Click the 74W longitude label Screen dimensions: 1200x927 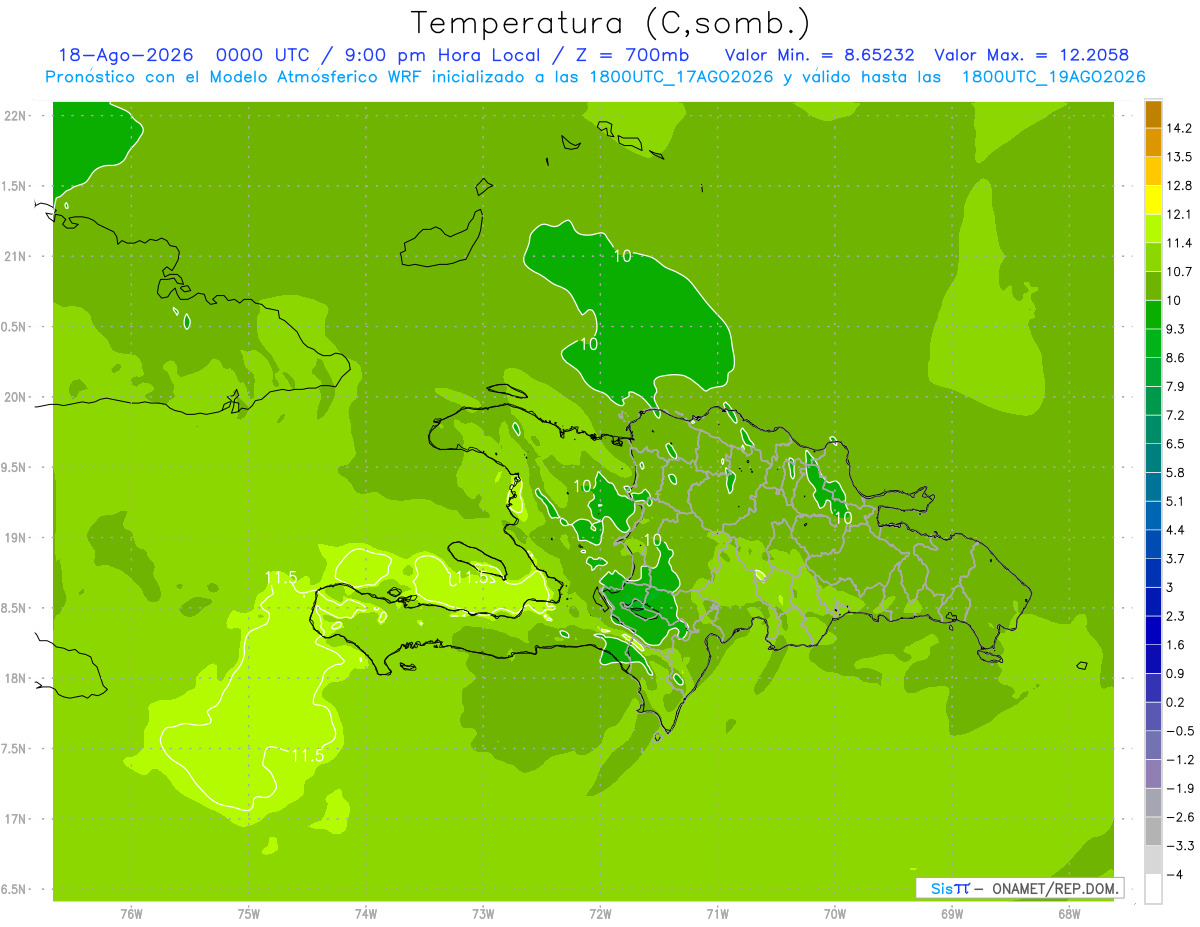click(x=365, y=914)
